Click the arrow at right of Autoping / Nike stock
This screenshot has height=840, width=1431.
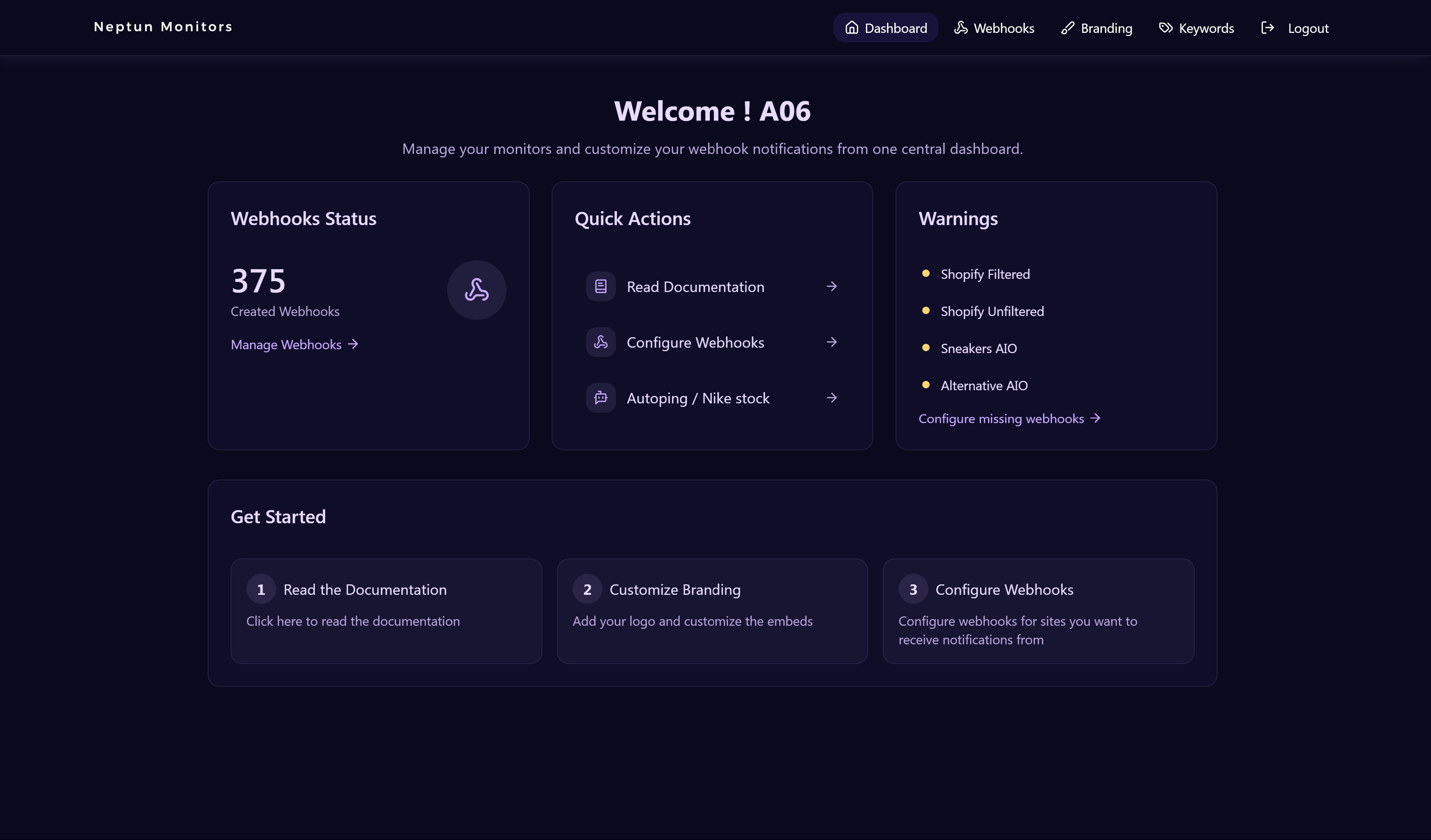click(x=831, y=398)
